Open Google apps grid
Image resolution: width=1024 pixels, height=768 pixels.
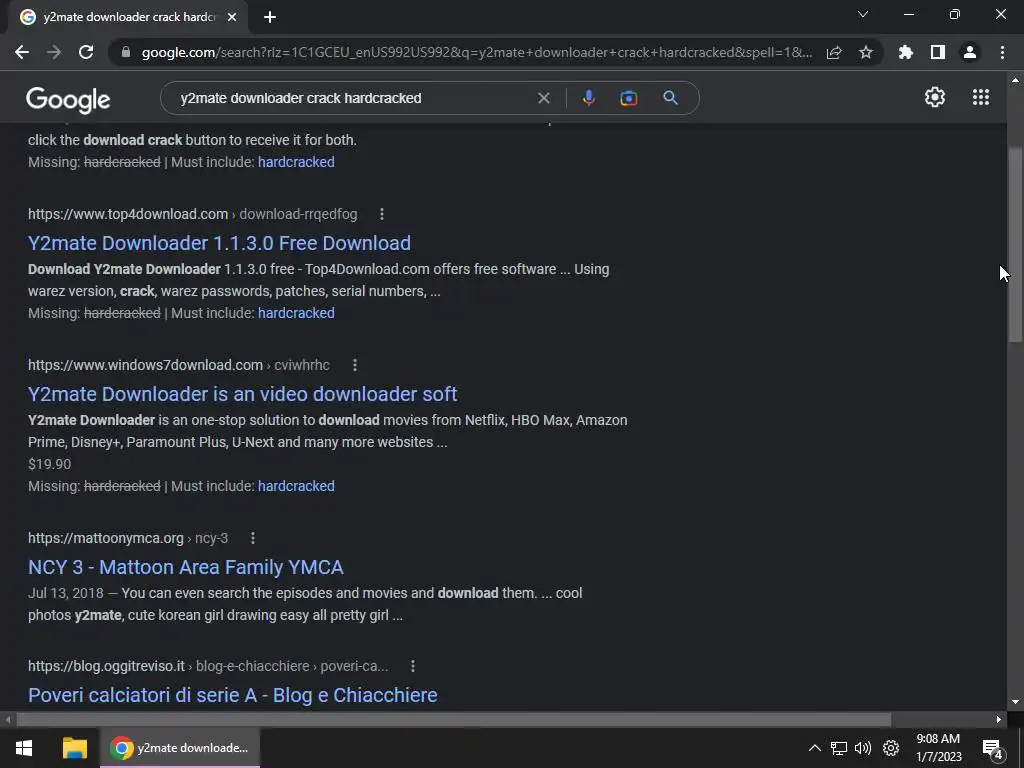(x=981, y=97)
